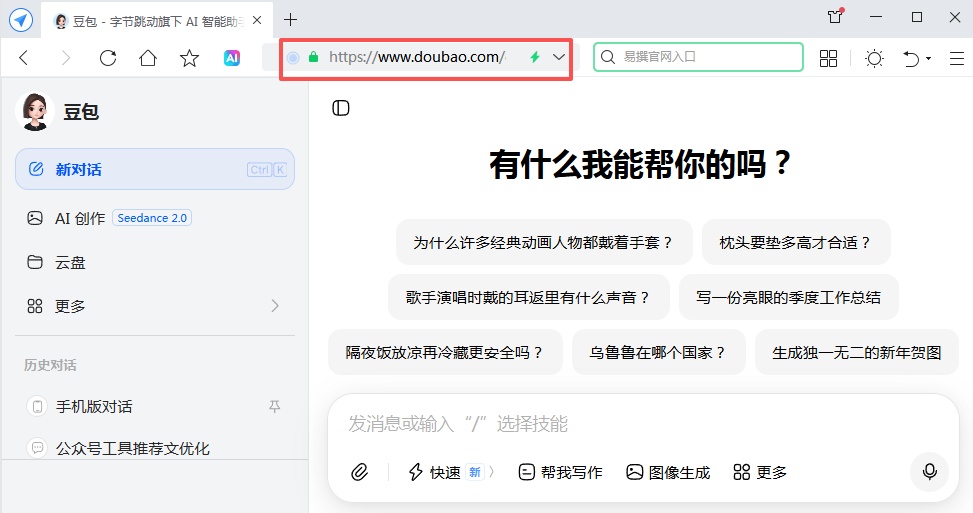
Task: Select suggestion 为什么许多经典动画人物都戴着手套？
Action: pos(544,243)
